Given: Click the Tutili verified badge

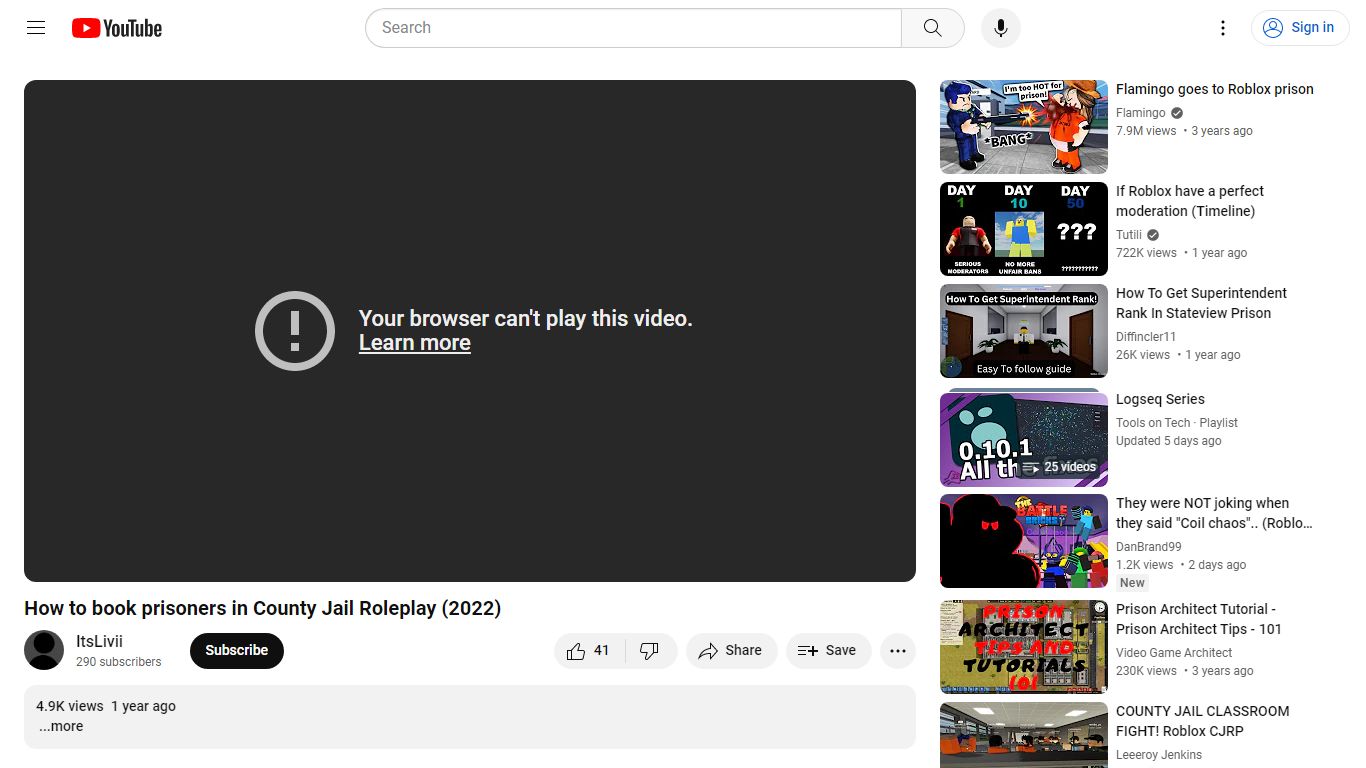Looking at the screenshot, I should (x=1153, y=235).
